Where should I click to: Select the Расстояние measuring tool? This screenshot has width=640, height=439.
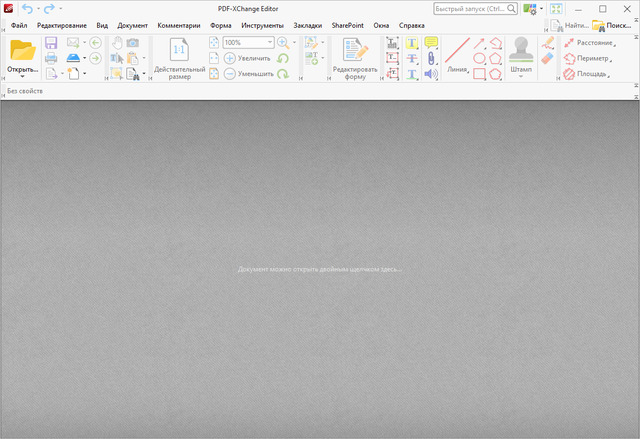pyautogui.click(x=588, y=43)
